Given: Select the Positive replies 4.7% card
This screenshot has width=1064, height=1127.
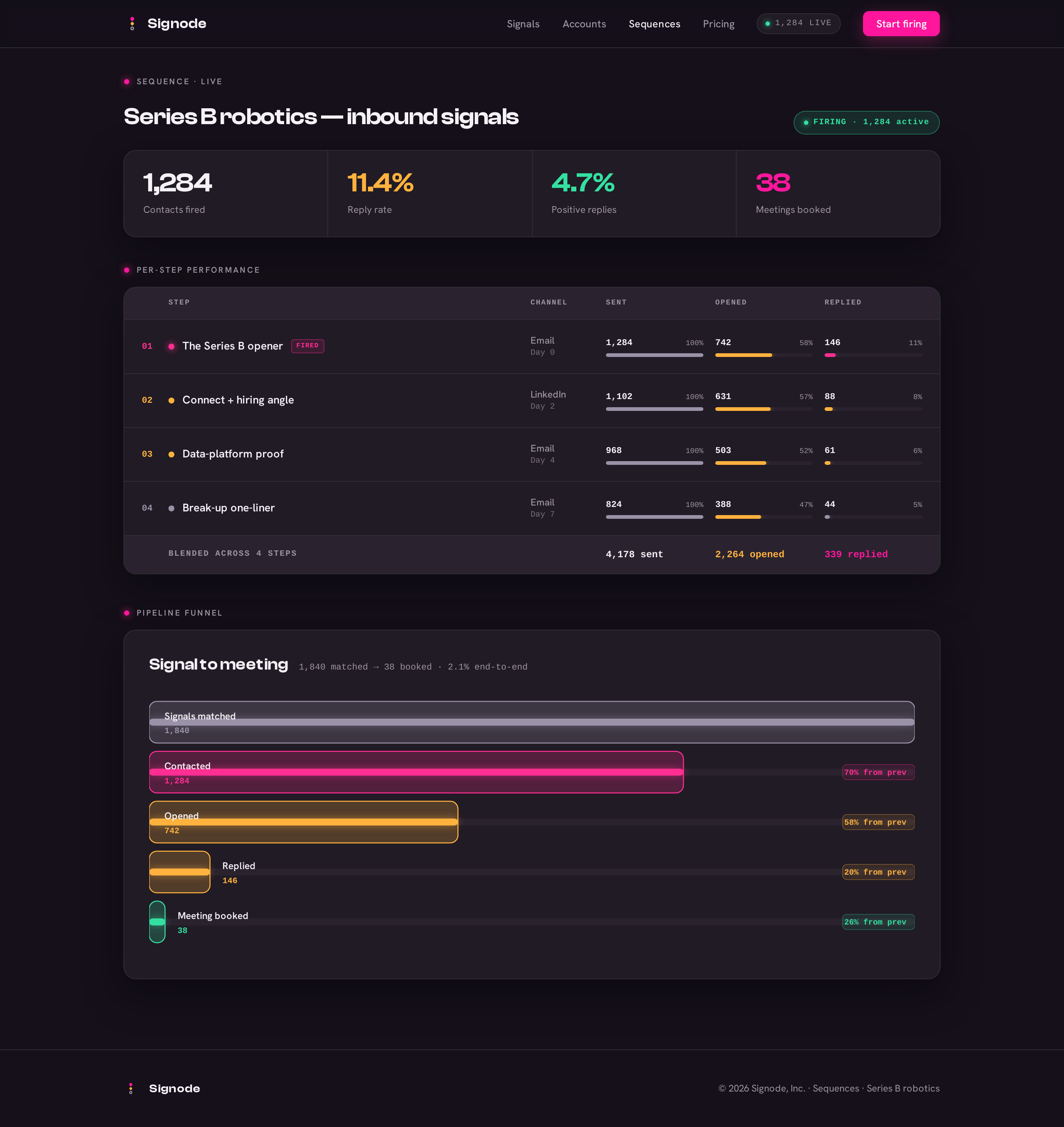Looking at the screenshot, I should [x=634, y=193].
